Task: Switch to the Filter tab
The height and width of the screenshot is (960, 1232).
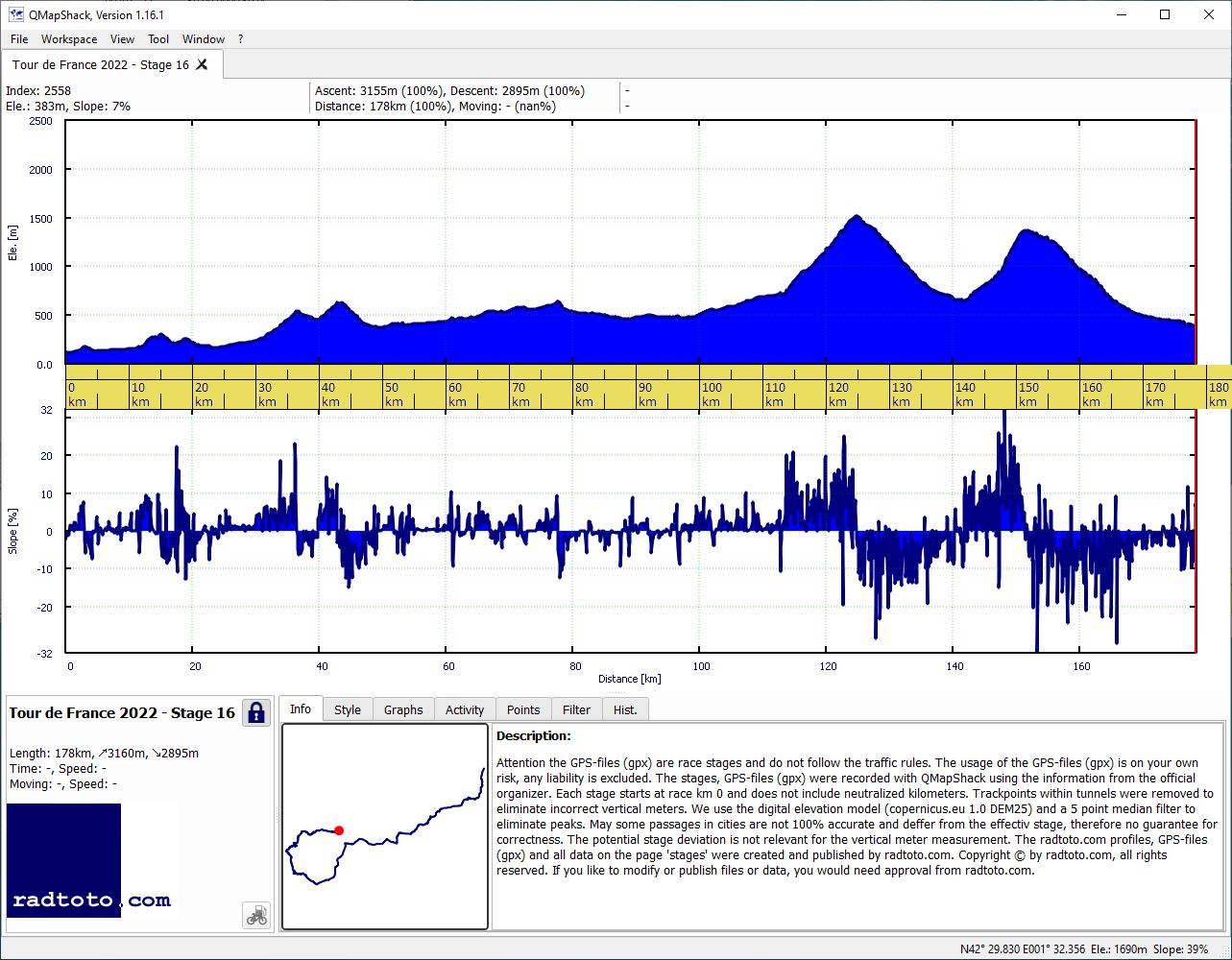Action: tap(577, 709)
